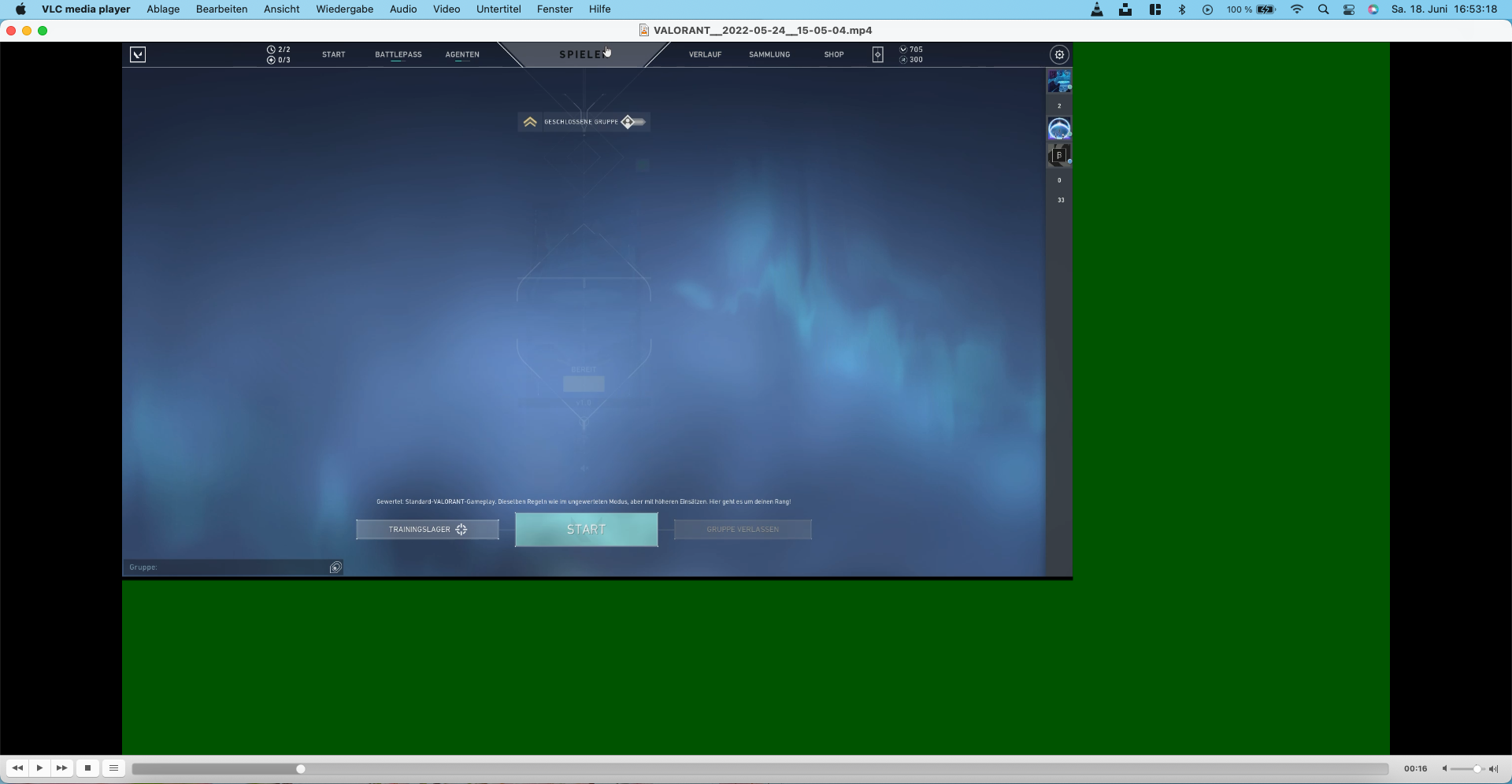The height and width of the screenshot is (784, 1512).
Task: Click the VLC fast-forward button
Action: 61,768
